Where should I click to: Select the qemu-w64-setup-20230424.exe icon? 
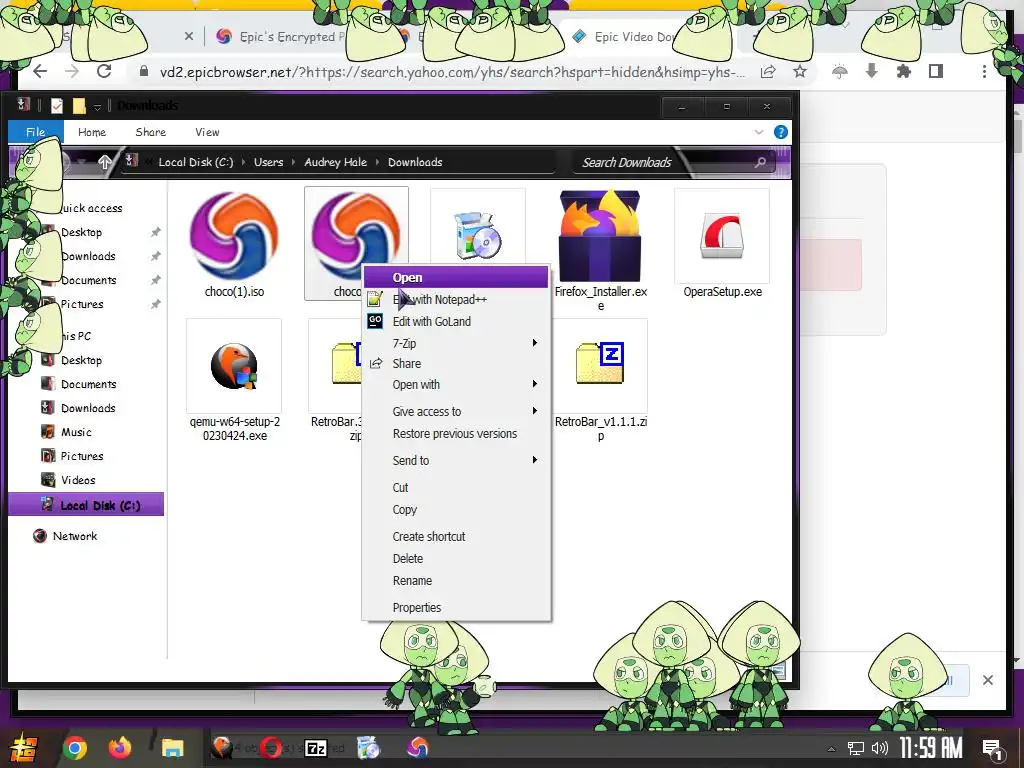(234, 366)
